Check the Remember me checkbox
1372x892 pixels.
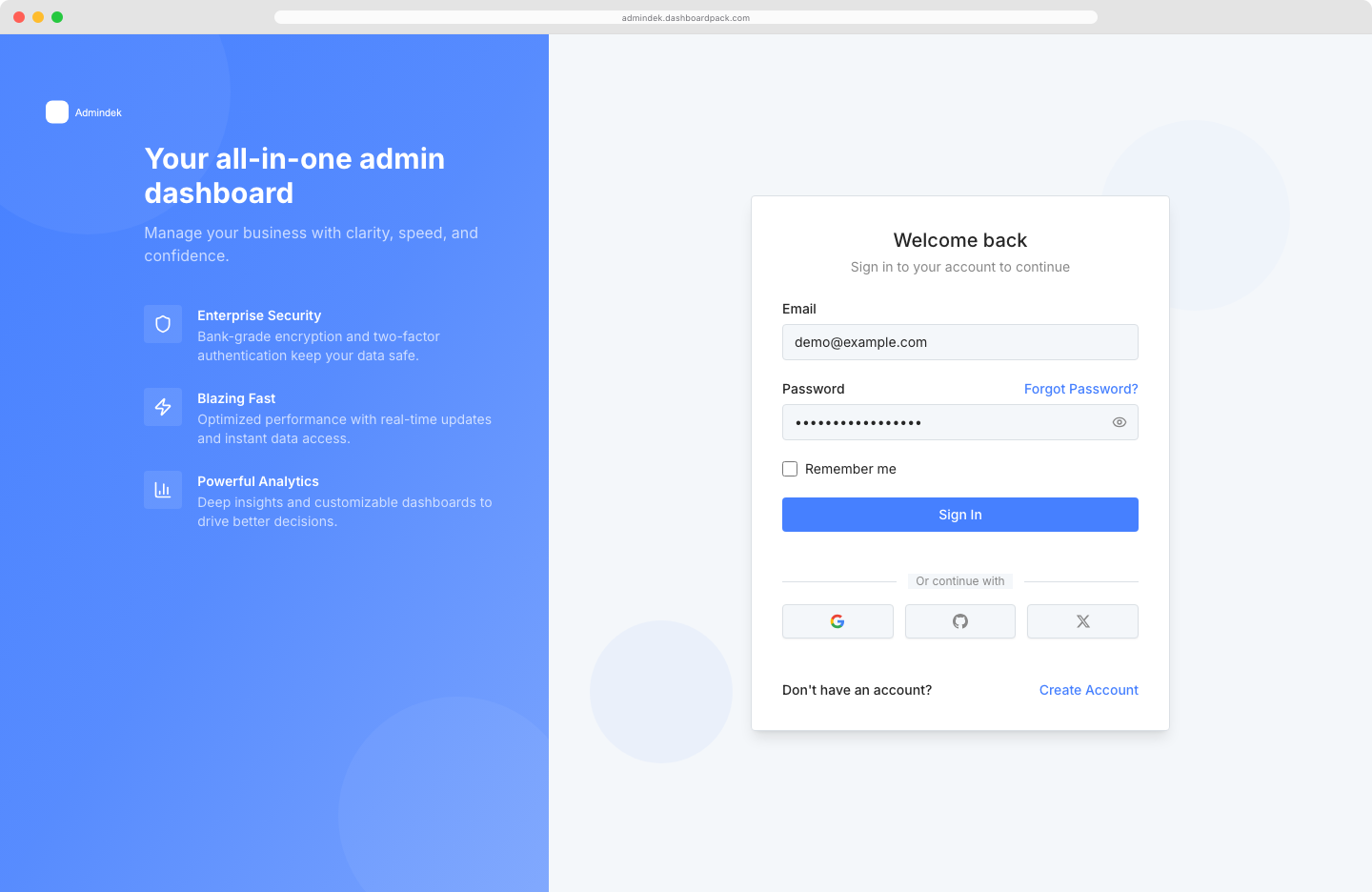(x=790, y=469)
